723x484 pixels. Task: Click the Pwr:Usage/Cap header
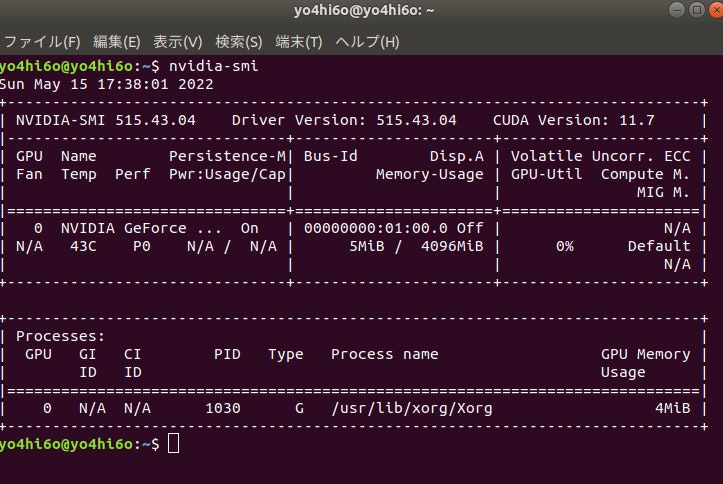coord(227,175)
